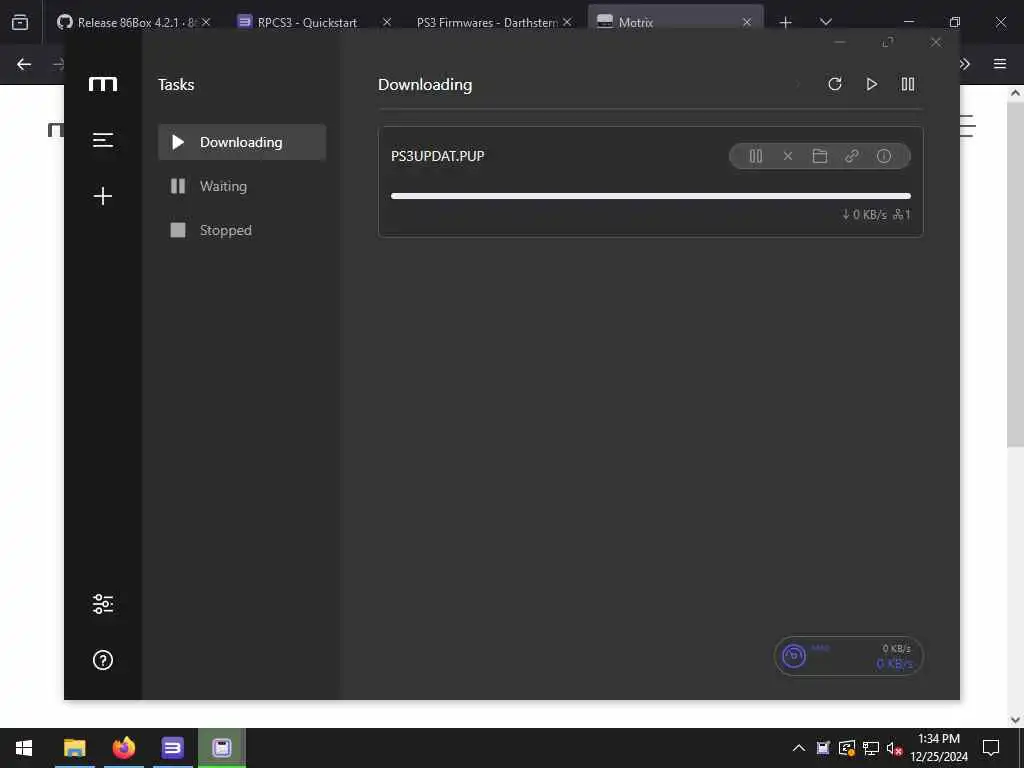Minimize the Motrix window
Viewport: 1024px width, 768px height.
point(840,42)
